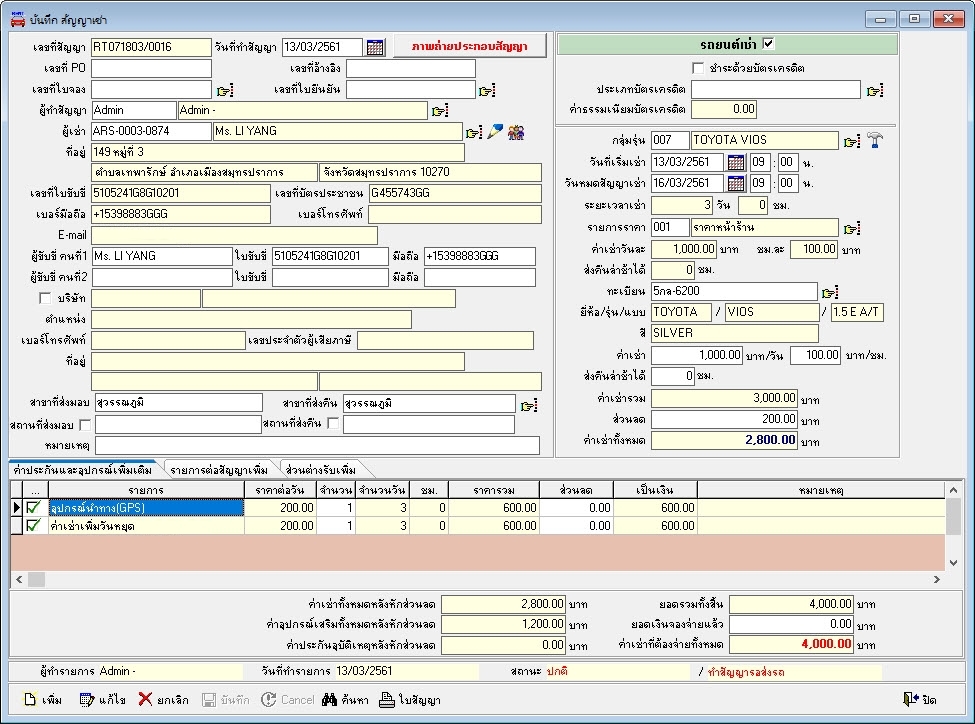Open lookup for credit card type
Viewport: 975px width, 724px height.
pos(875,91)
